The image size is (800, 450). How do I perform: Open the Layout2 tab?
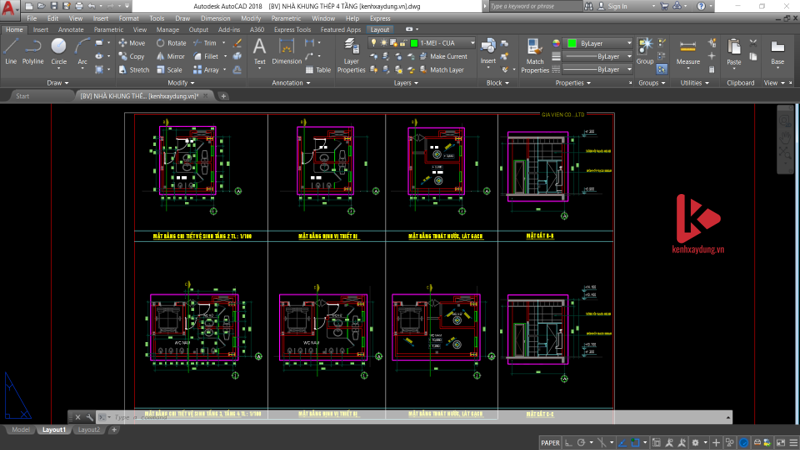click(90, 430)
